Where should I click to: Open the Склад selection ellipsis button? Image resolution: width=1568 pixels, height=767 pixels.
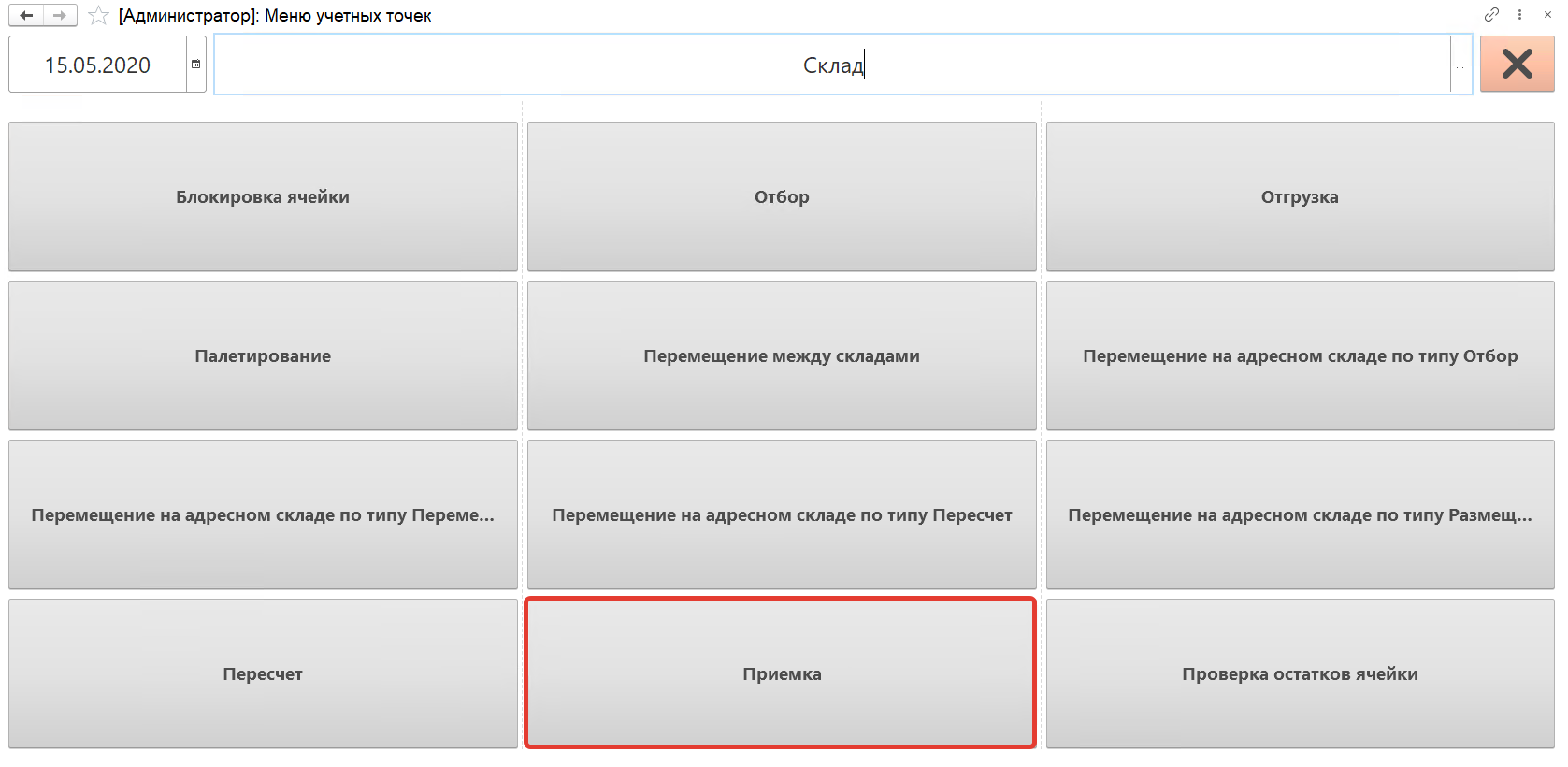pos(1460,65)
